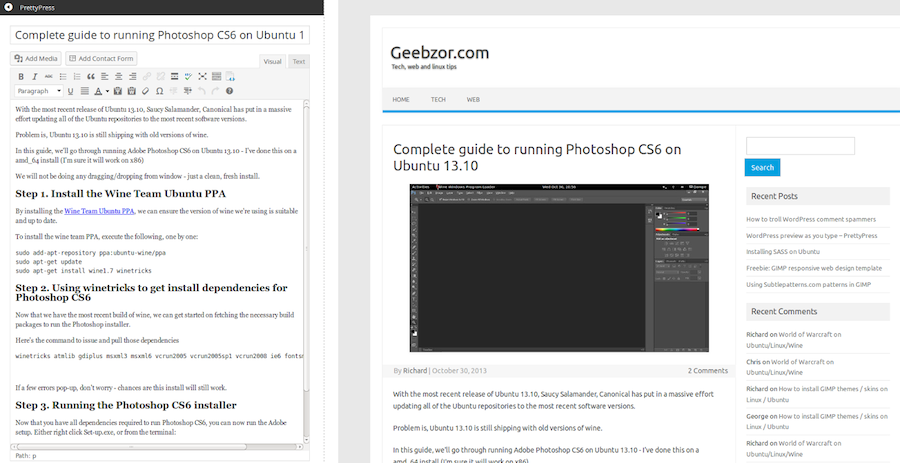Open the Geebzor.com site title link
Viewport: 900px width, 463px height.
pos(440,53)
